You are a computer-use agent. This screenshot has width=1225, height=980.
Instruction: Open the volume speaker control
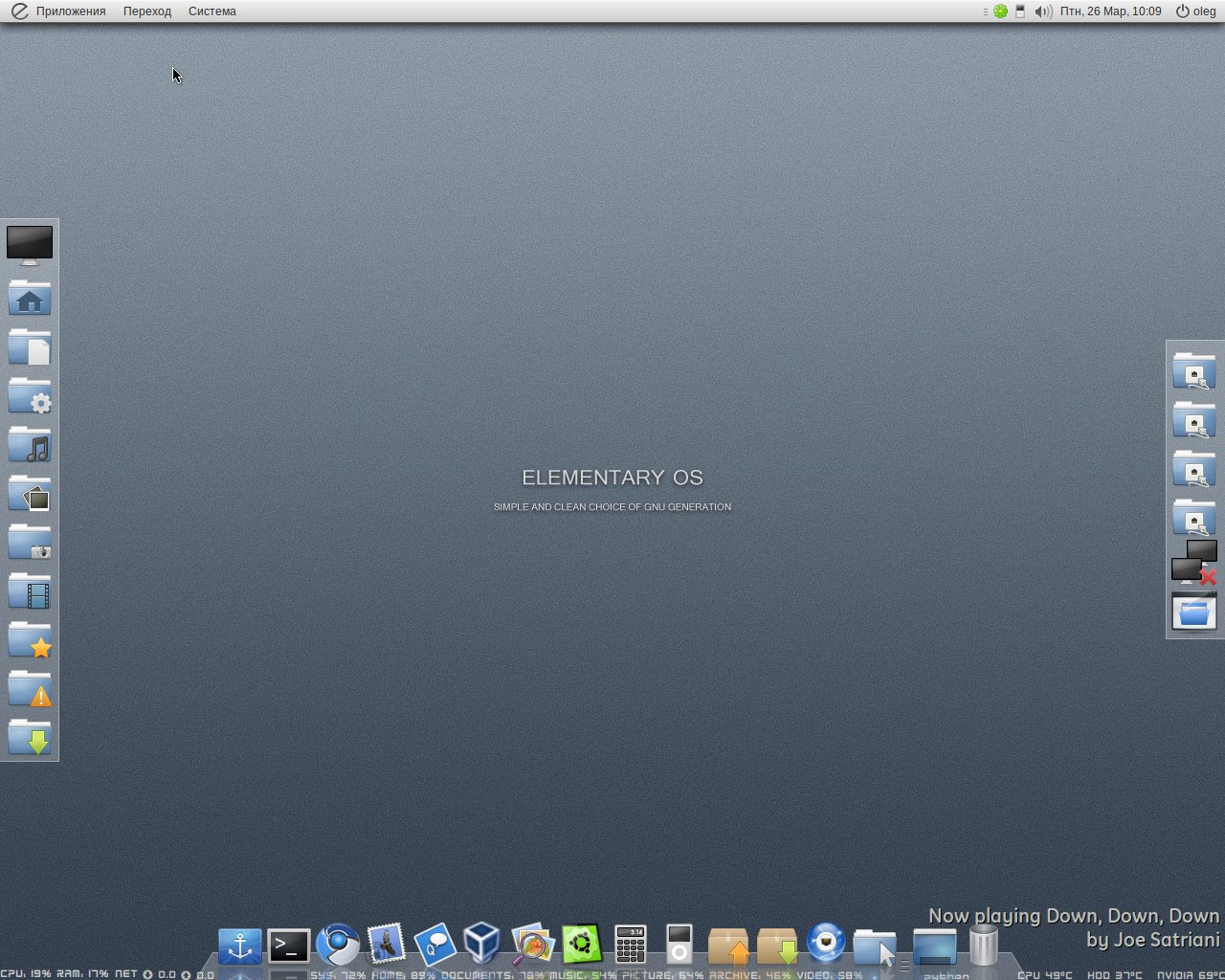pyautogui.click(x=1043, y=11)
